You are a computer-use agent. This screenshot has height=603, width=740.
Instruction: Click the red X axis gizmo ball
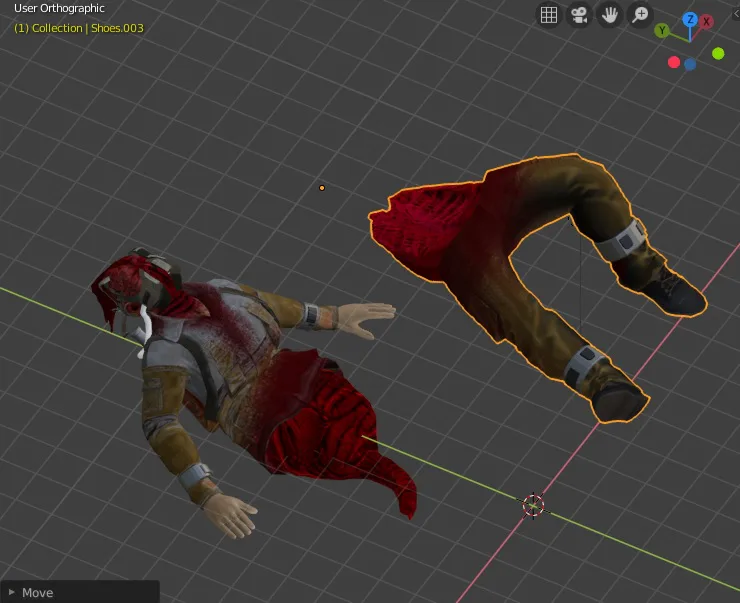point(706,22)
